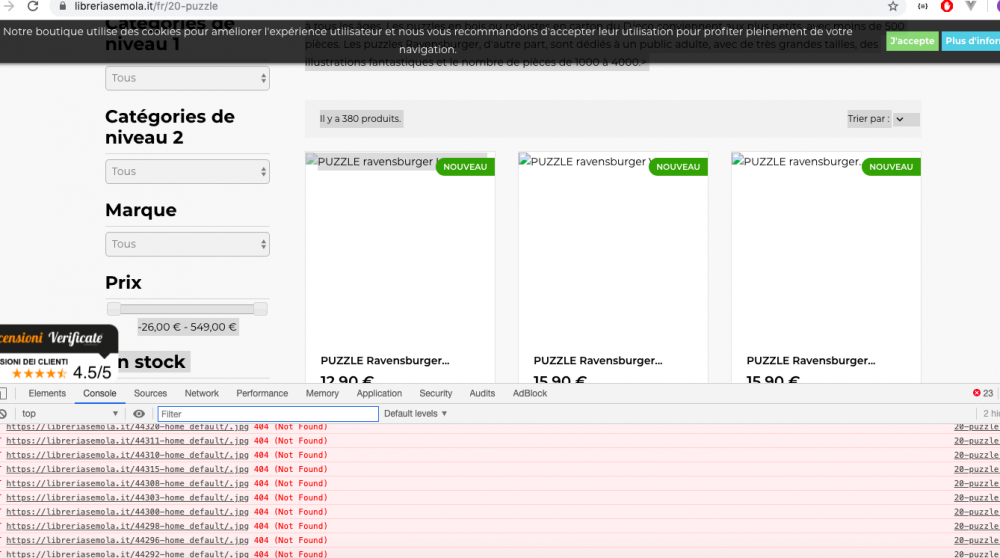Open the third product PUZZLE Ravensburger title link
The width and height of the screenshot is (1000, 558).
(x=811, y=360)
